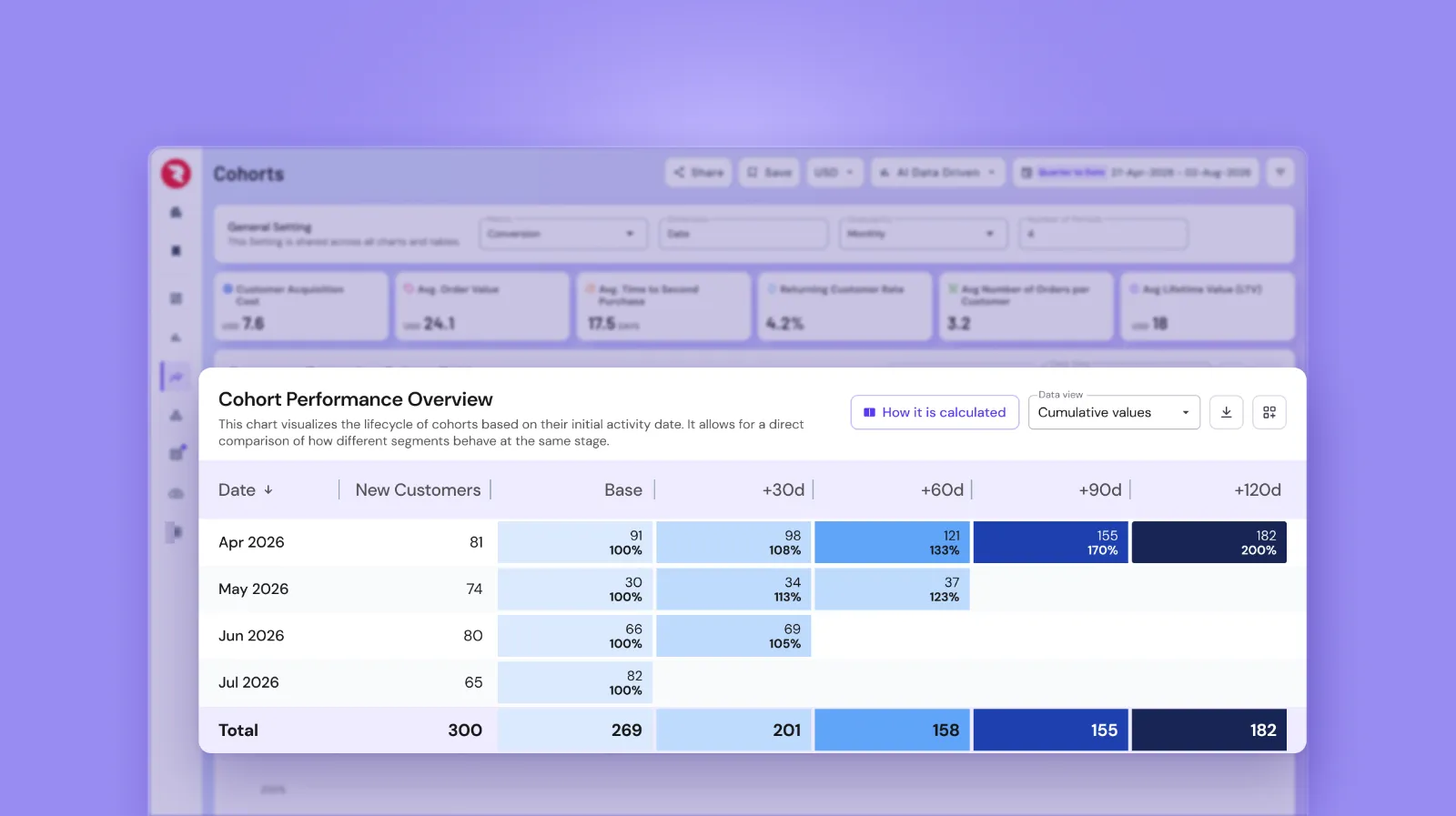Open the Monthly frequency dropdown
The image size is (1456, 816).
pos(924,234)
